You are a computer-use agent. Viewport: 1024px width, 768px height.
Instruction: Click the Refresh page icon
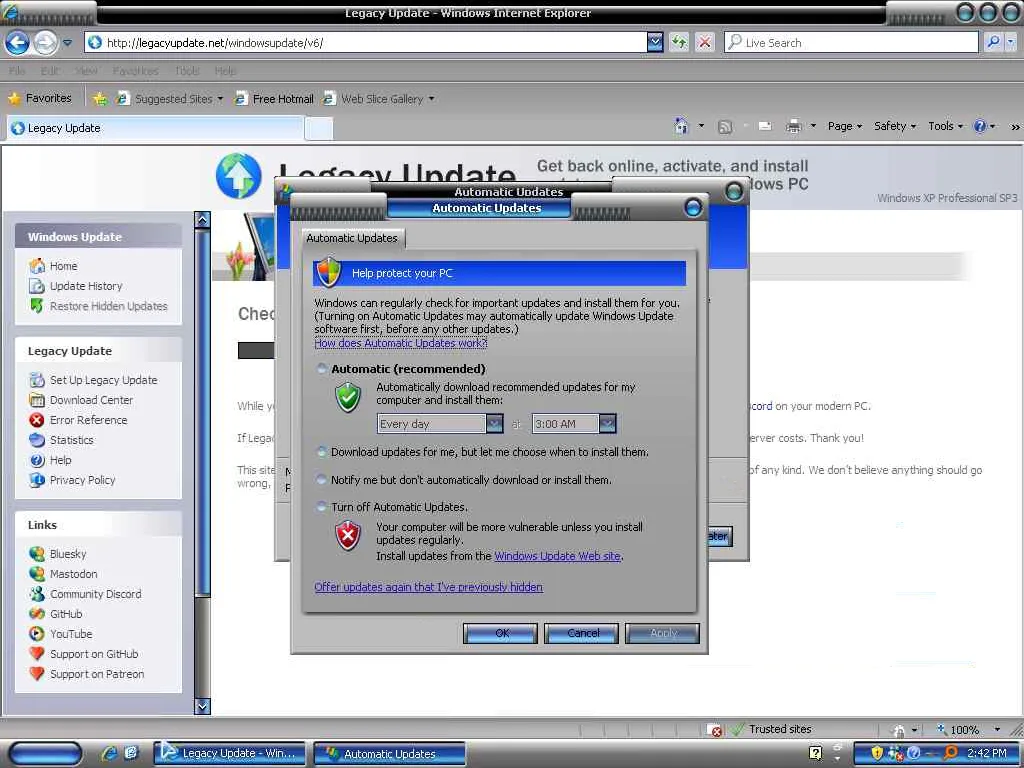(679, 42)
